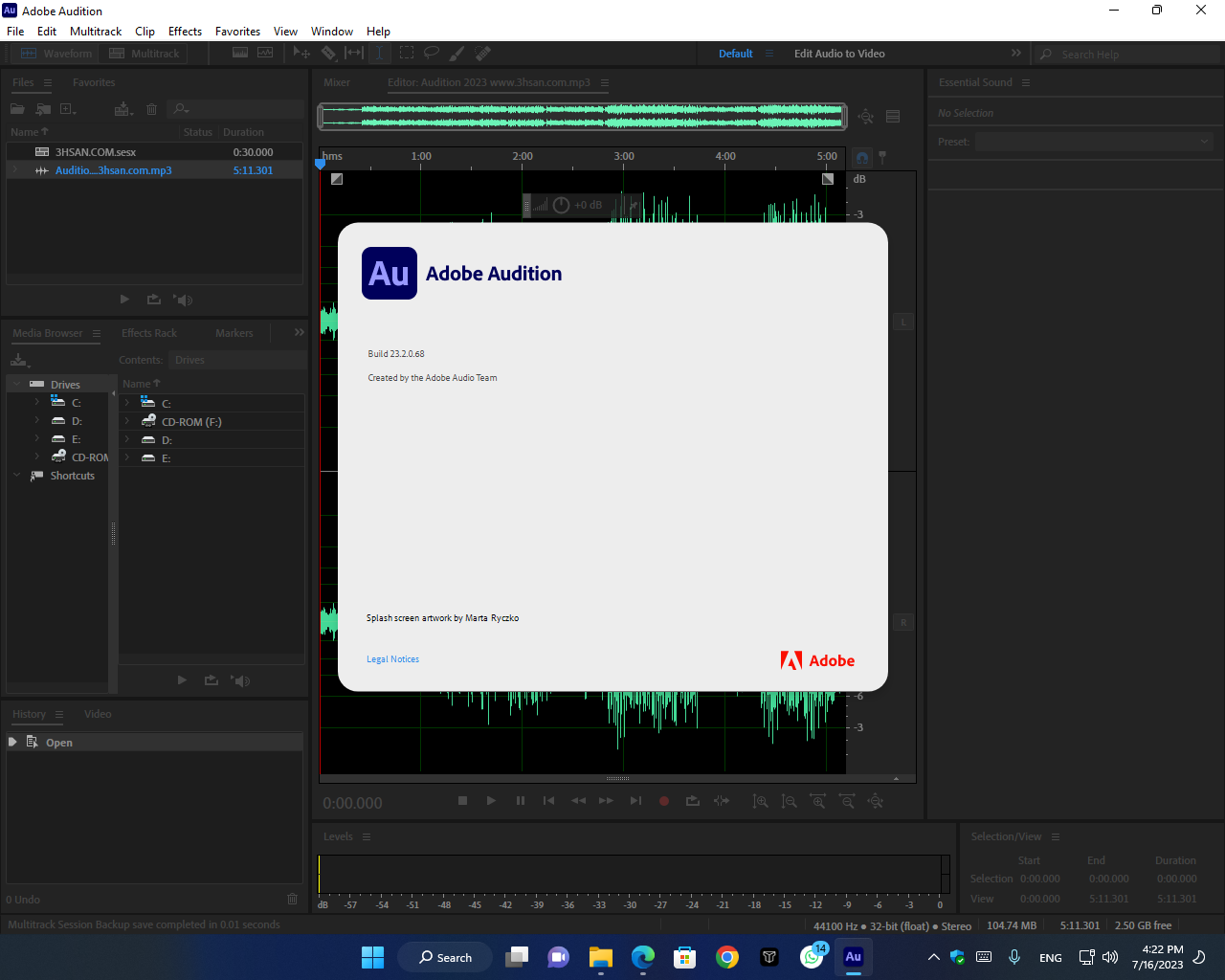This screenshot has height=980, width=1225.
Task: Click the Fast Forward transport button
Action: pyautogui.click(x=606, y=801)
